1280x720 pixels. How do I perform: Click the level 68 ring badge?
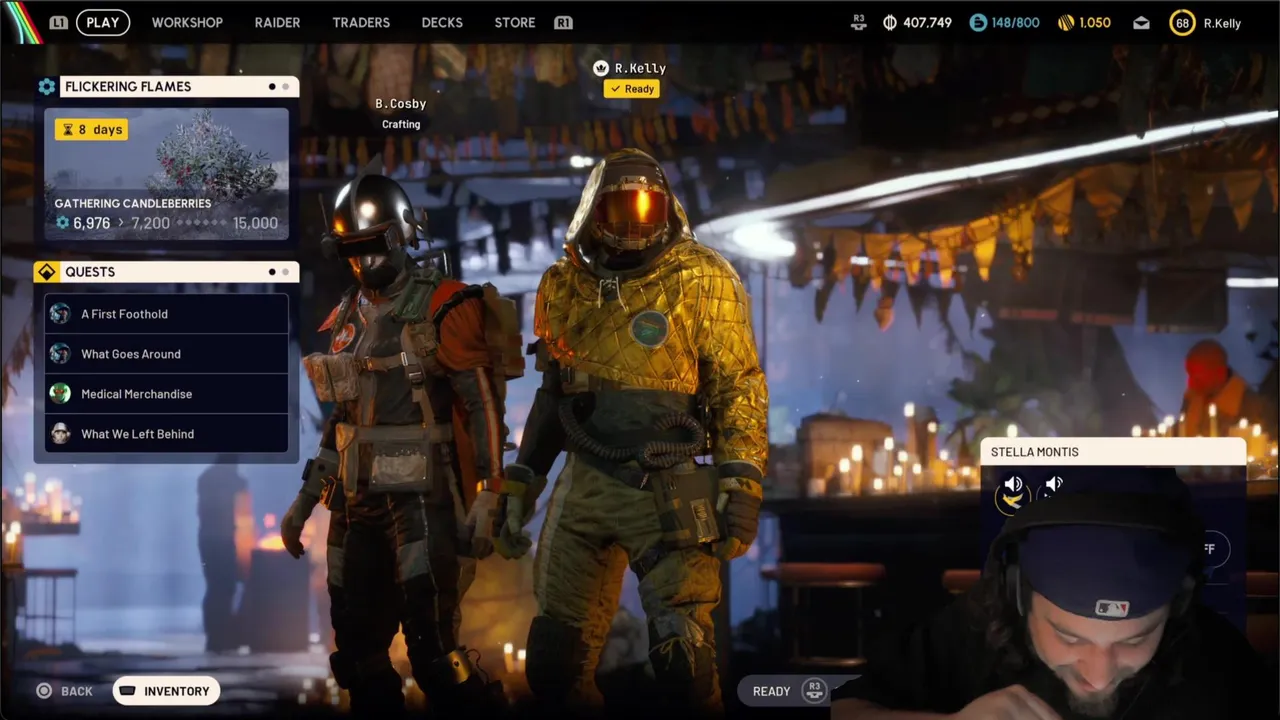coord(1182,23)
